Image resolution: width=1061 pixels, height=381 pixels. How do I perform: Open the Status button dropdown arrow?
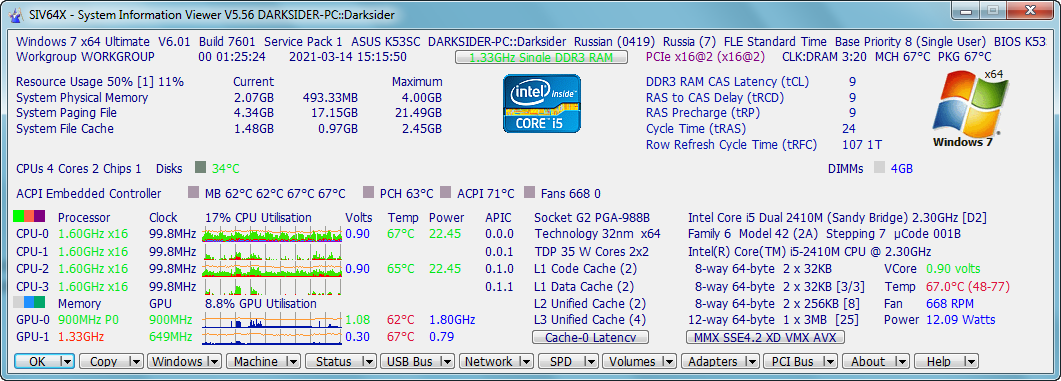click(369, 361)
